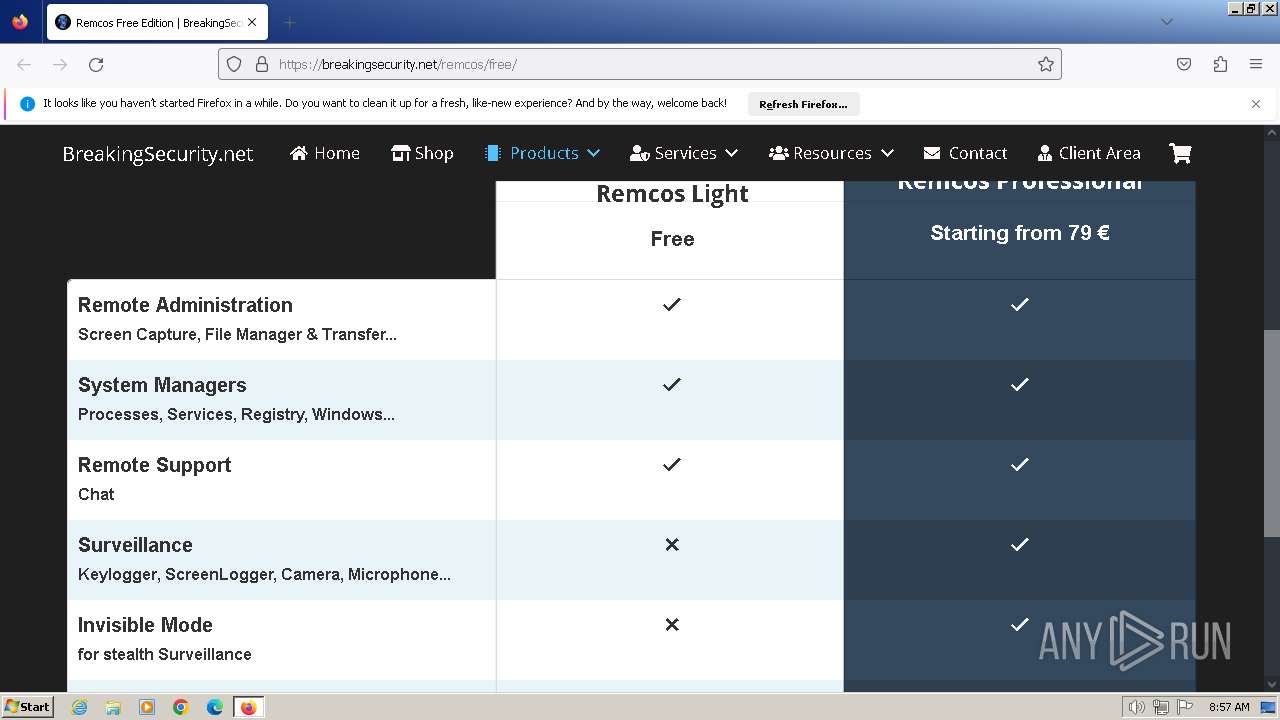Open the shopping cart icon

(1180, 153)
